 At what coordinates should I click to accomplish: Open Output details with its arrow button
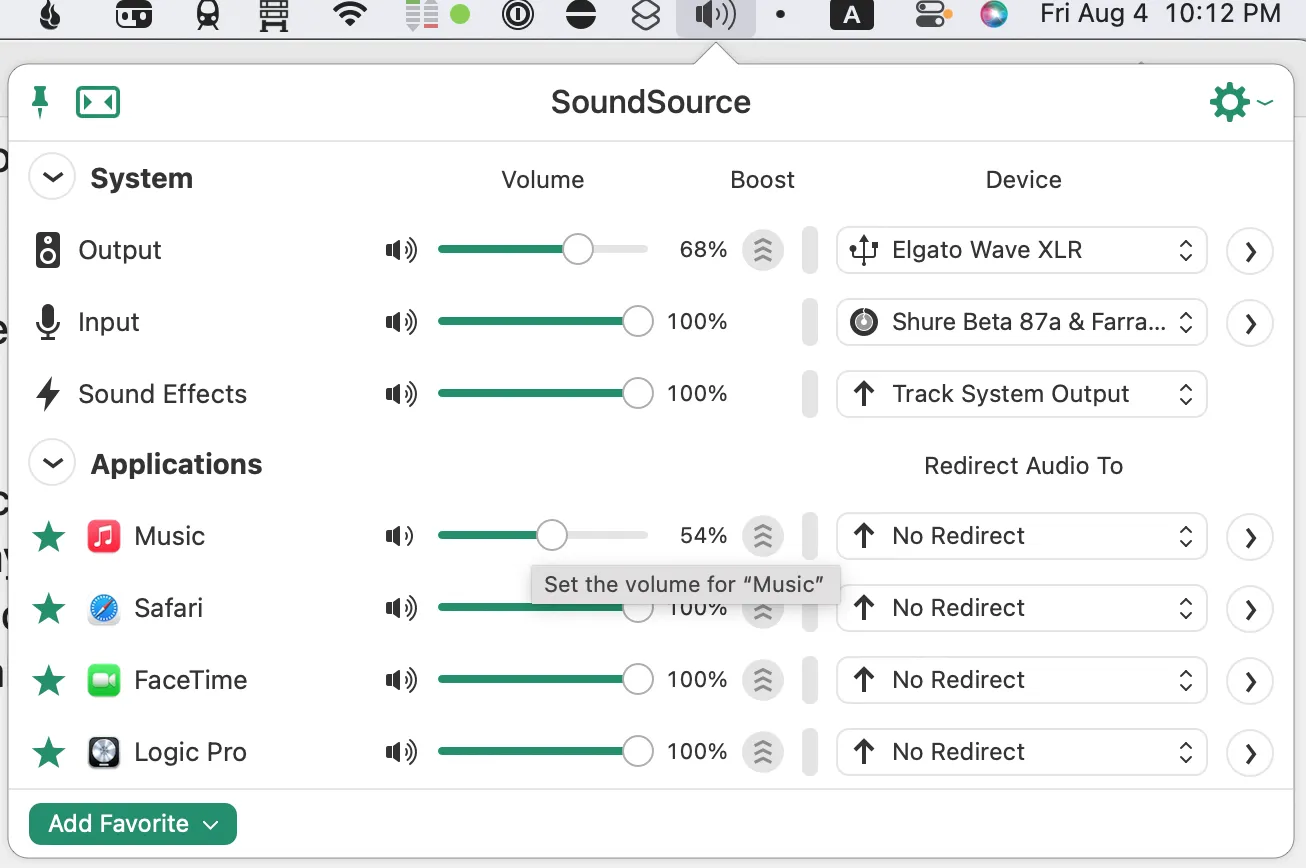[1249, 250]
